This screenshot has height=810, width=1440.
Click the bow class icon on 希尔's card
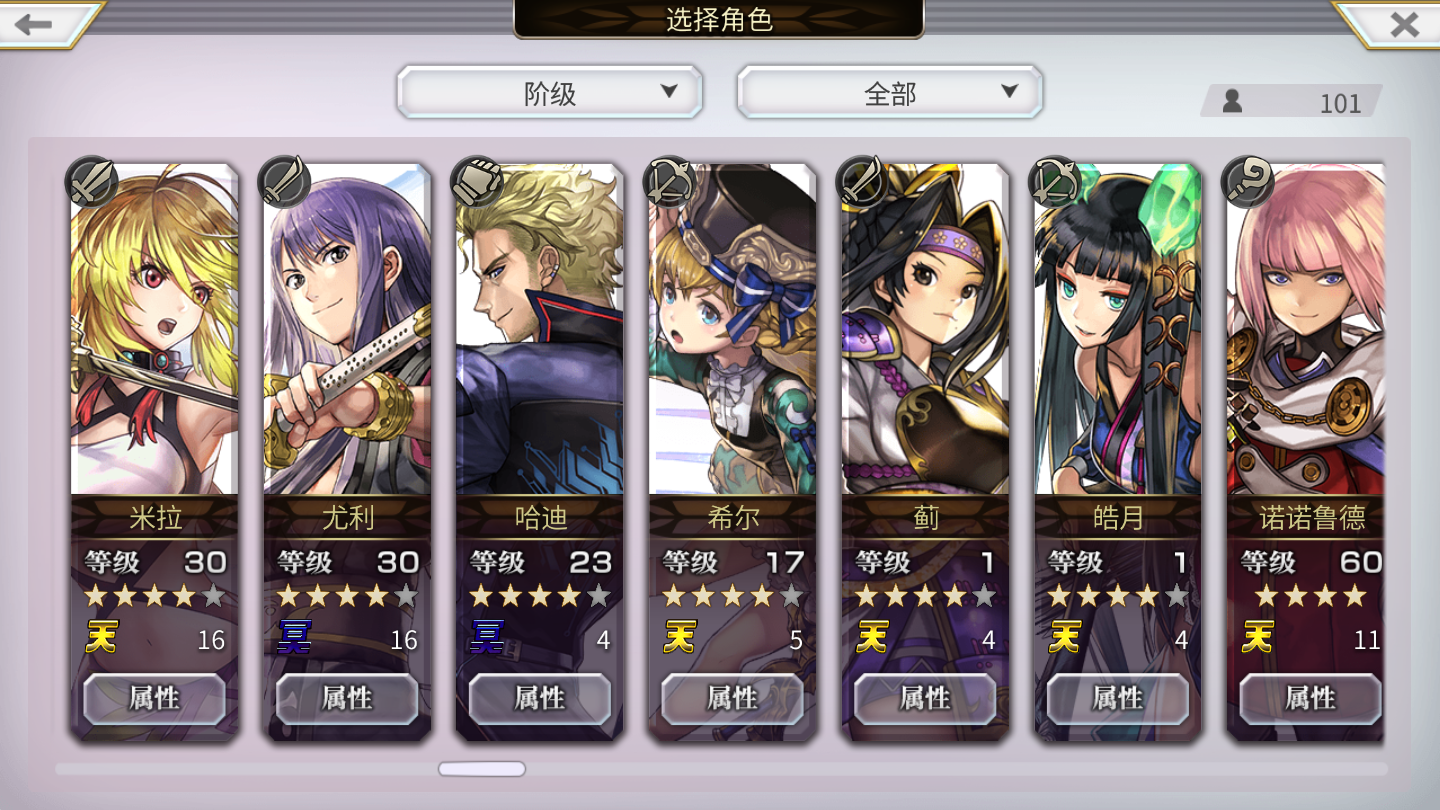tap(670, 182)
